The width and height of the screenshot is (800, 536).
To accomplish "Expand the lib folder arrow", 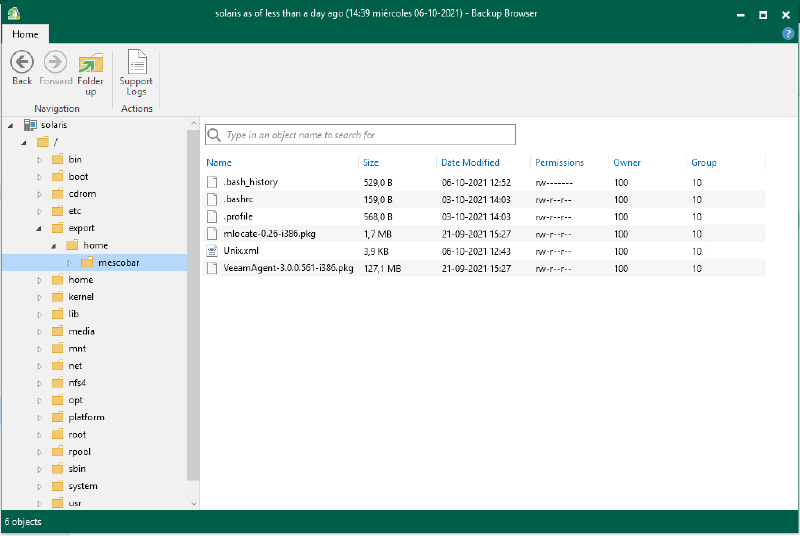I will 39,315.
